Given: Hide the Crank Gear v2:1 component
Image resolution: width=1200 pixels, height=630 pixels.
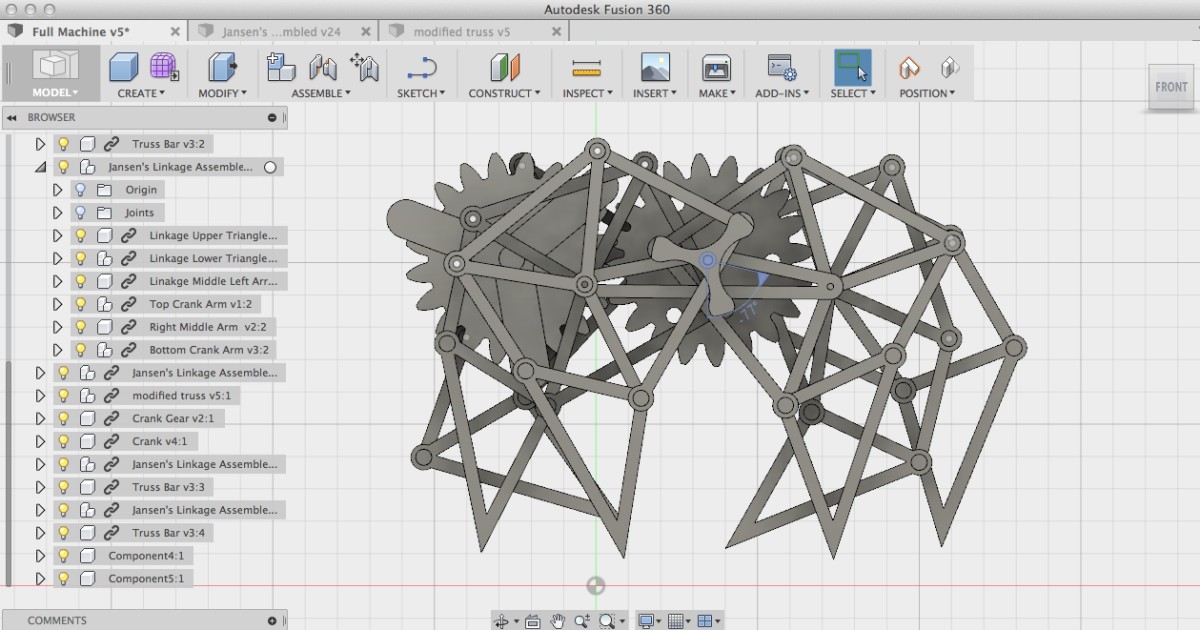Looking at the screenshot, I should 63,418.
